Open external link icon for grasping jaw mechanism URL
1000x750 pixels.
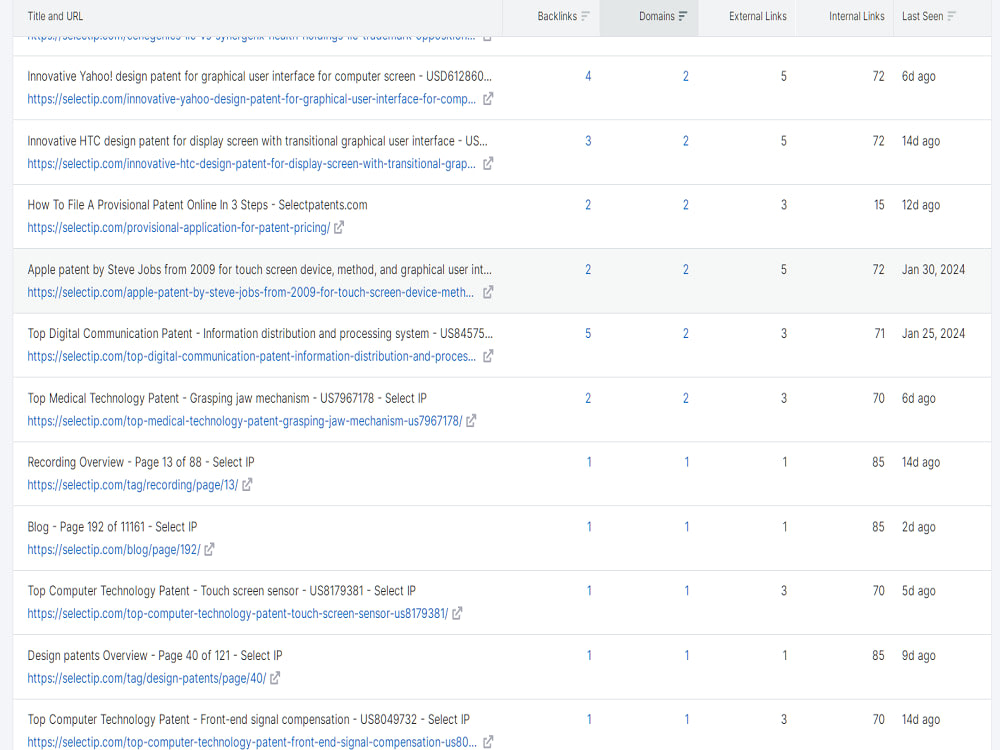pyautogui.click(x=471, y=421)
